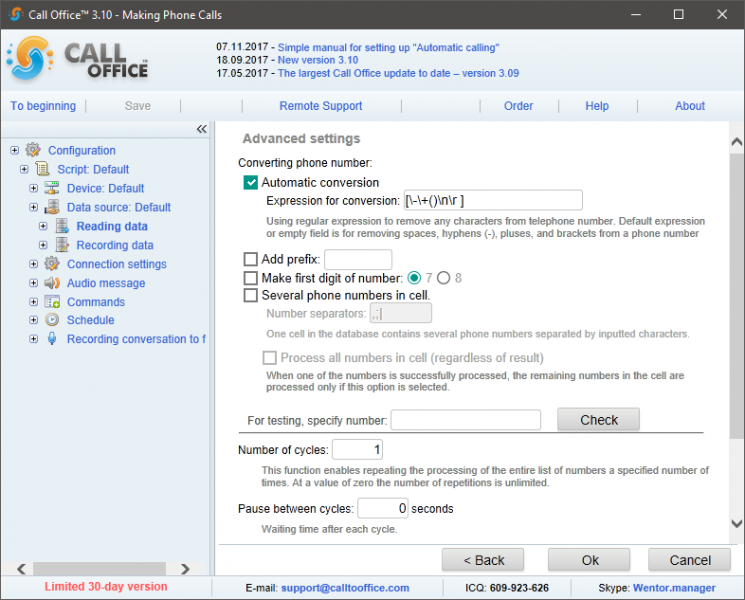Expand Recording conversation tree node
Screen dimensions: 745x600
click(33, 339)
